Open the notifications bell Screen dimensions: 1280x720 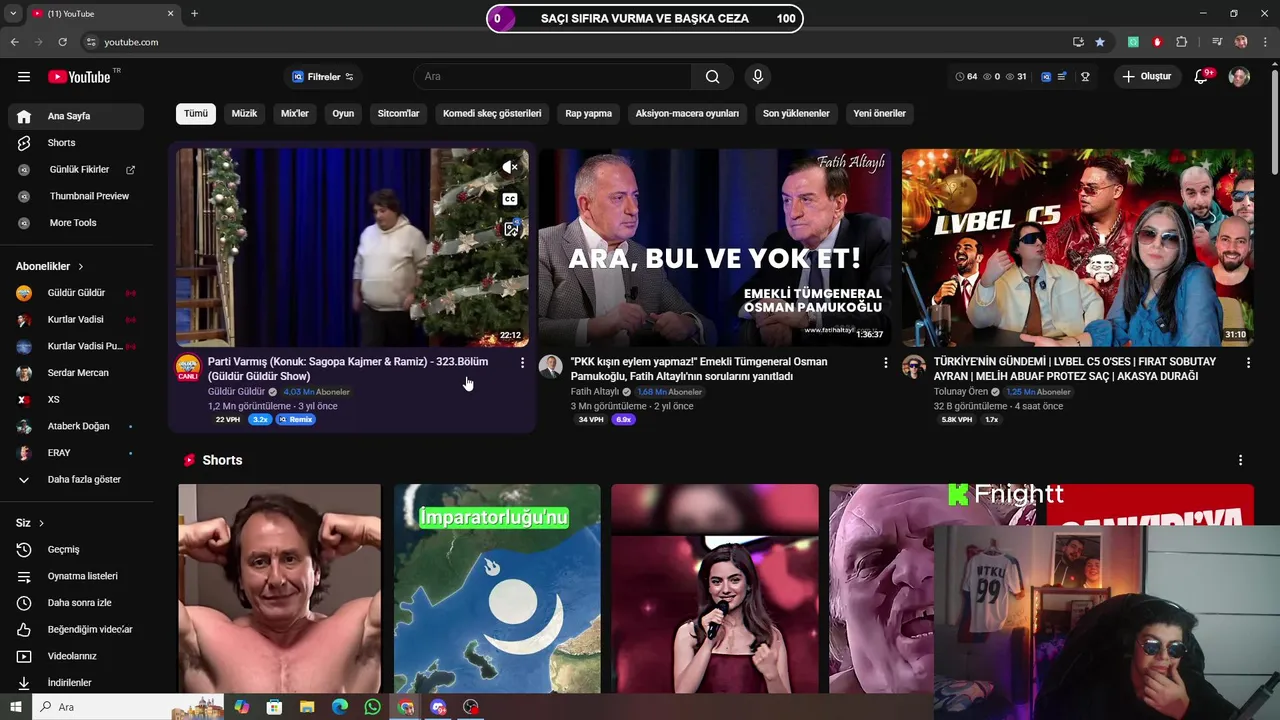(x=1201, y=77)
